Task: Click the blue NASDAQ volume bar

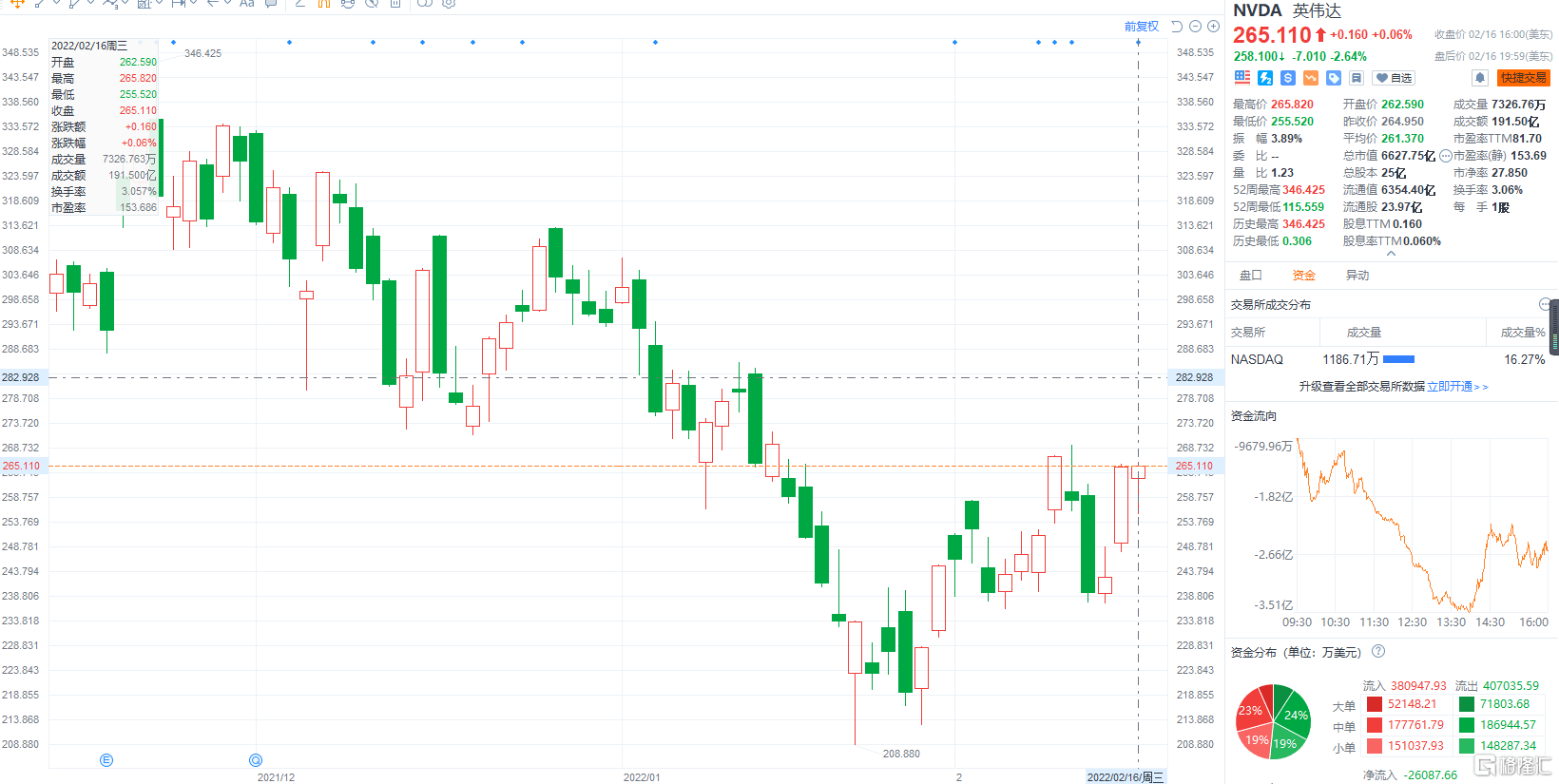Action: [x=1398, y=359]
